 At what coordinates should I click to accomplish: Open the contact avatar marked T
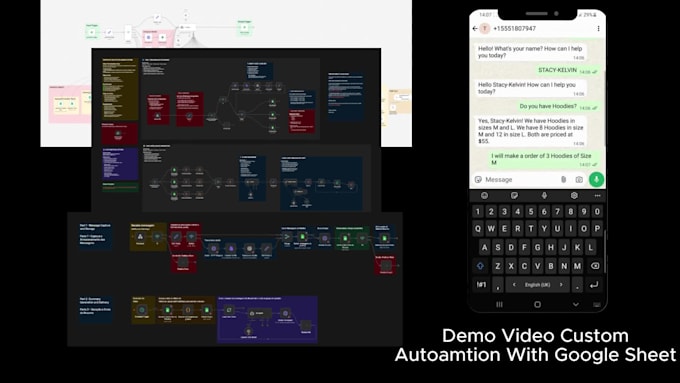485,29
